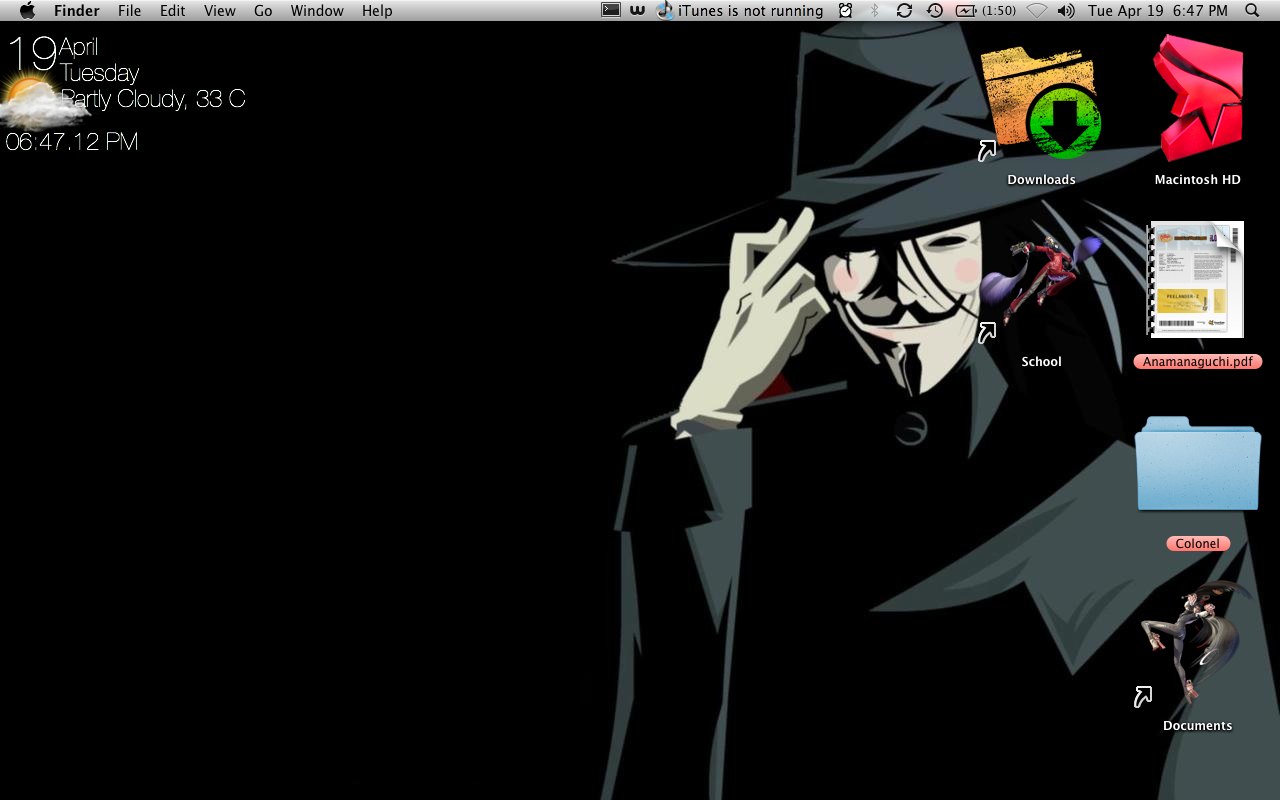The width and height of the screenshot is (1280, 800).
Task: Click the date and time clock
Action: click(x=1158, y=11)
